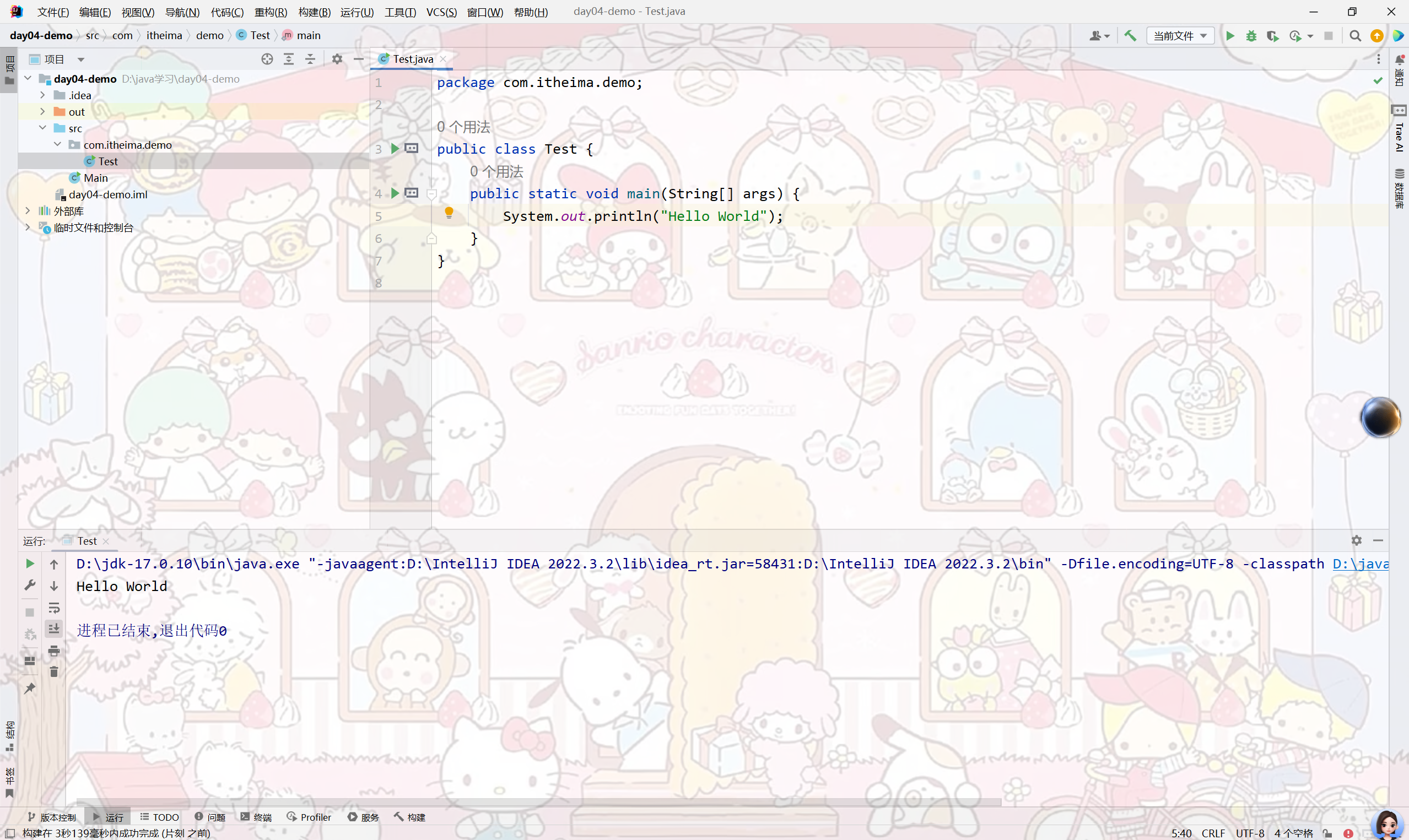The height and width of the screenshot is (840, 1409).
Task: Click run gutter arrow beside main method
Action: [x=395, y=193]
